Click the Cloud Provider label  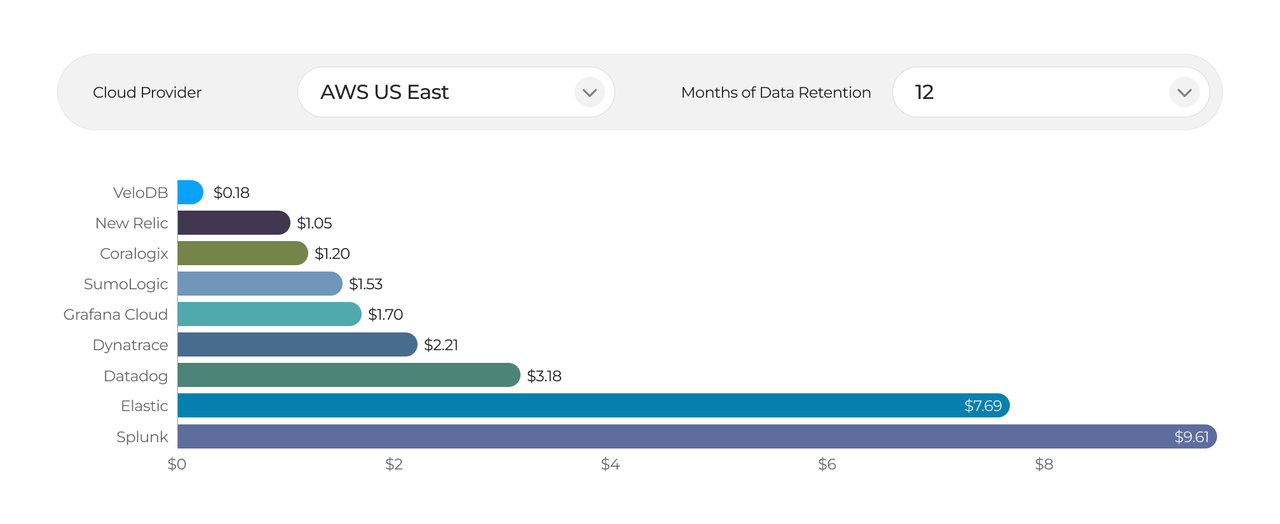(147, 92)
